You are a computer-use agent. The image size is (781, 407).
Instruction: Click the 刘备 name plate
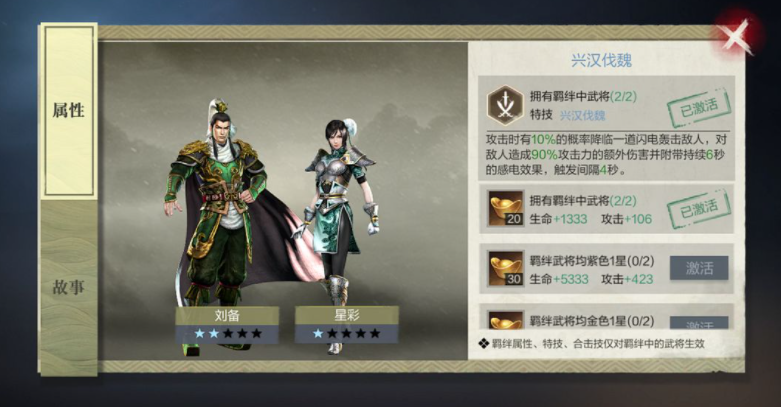pyautogui.click(x=227, y=316)
